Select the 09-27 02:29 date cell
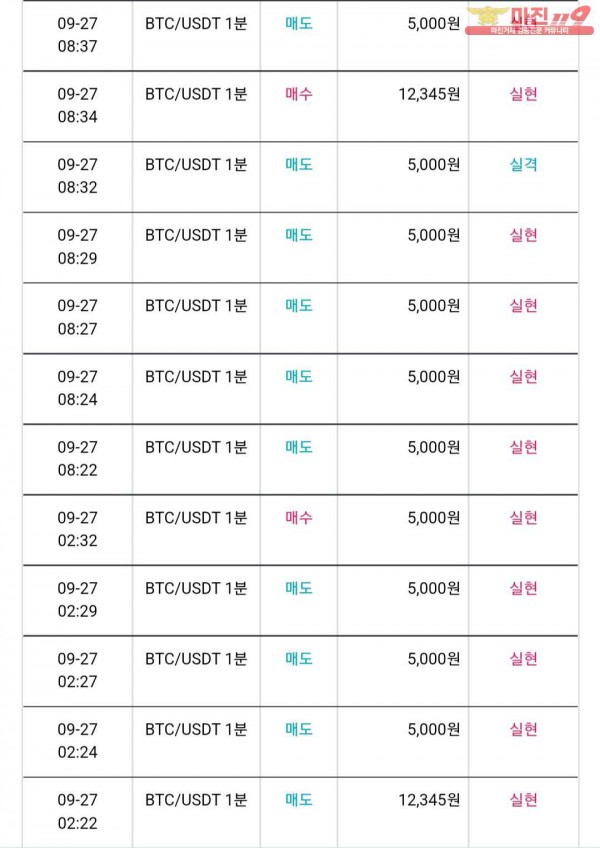The height and width of the screenshot is (848, 600). (x=77, y=599)
